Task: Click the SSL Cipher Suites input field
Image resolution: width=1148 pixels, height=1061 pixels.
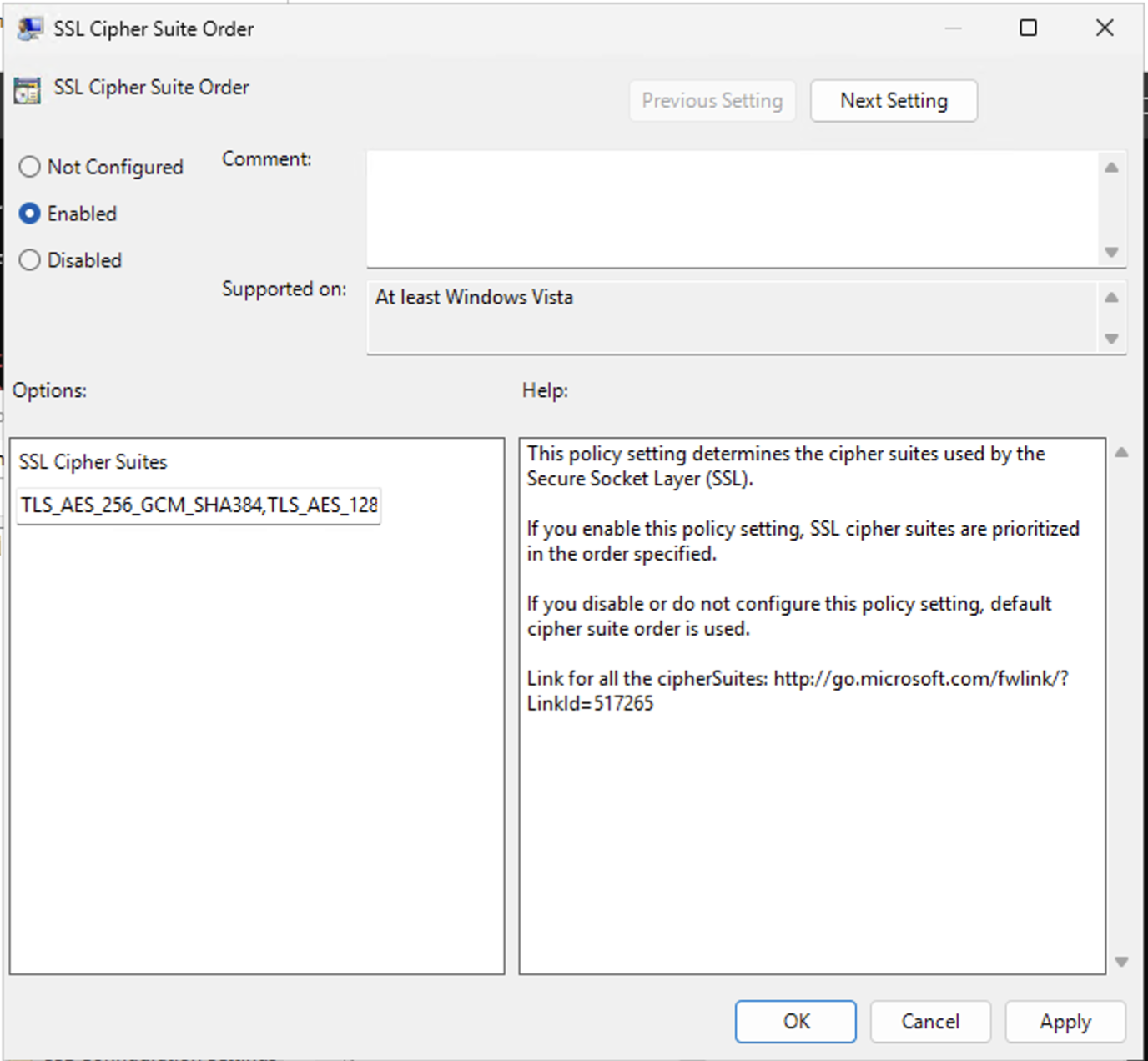Action: [x=199, y=505]
